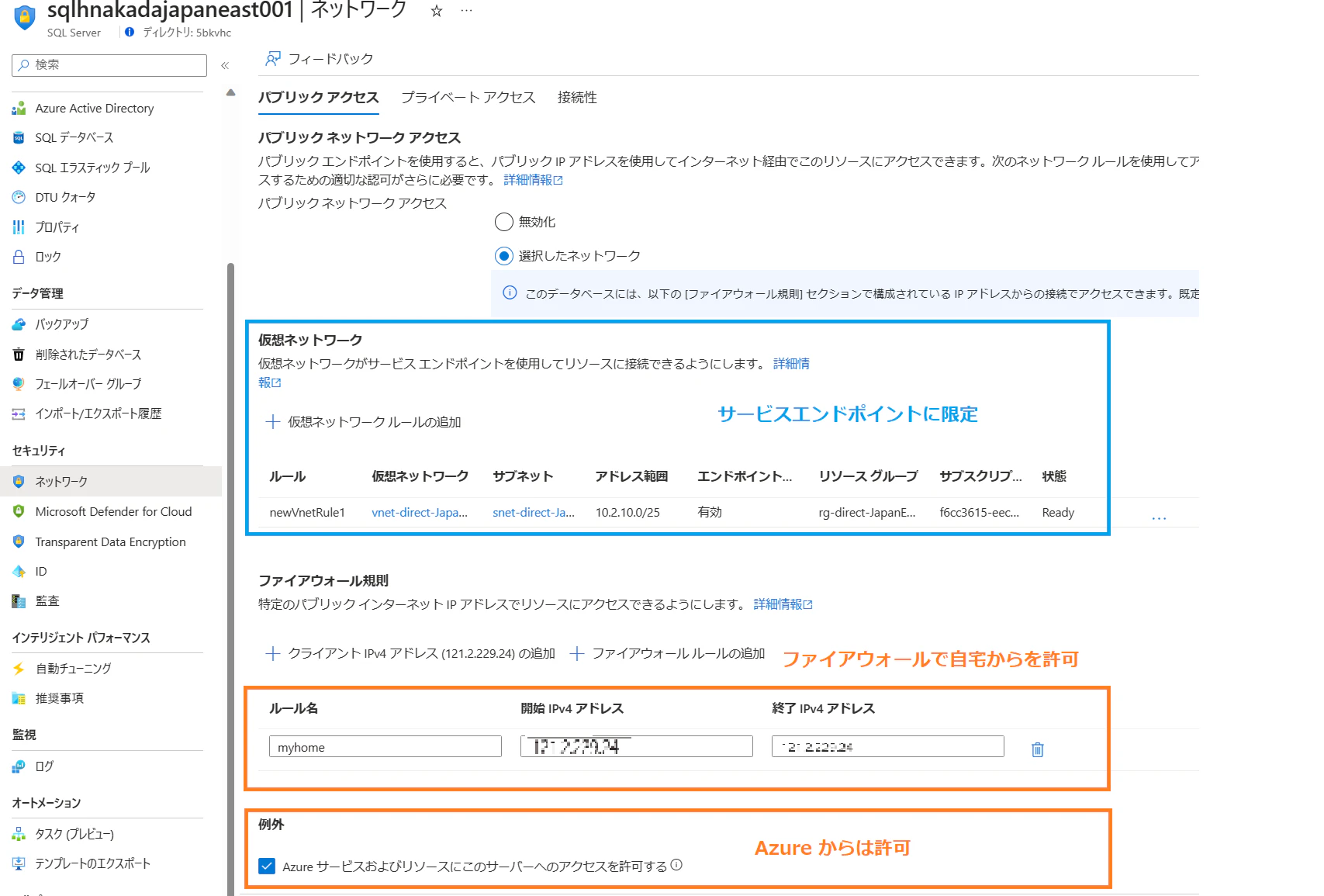This screenshot has height=896, width=1324.
Task: Select ネットワーク in sidebar
Action: pyautogui.click(x=111, y=482)
